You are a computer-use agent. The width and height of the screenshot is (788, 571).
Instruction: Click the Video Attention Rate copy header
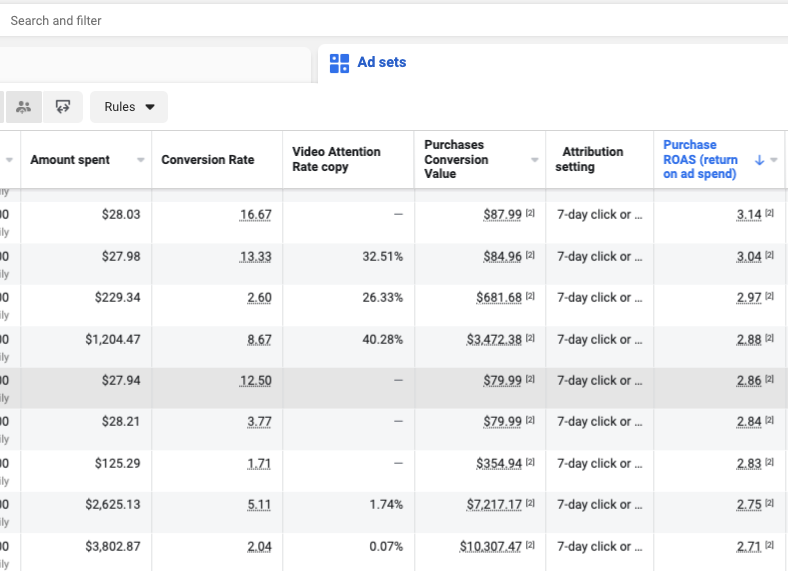[336, 160]
